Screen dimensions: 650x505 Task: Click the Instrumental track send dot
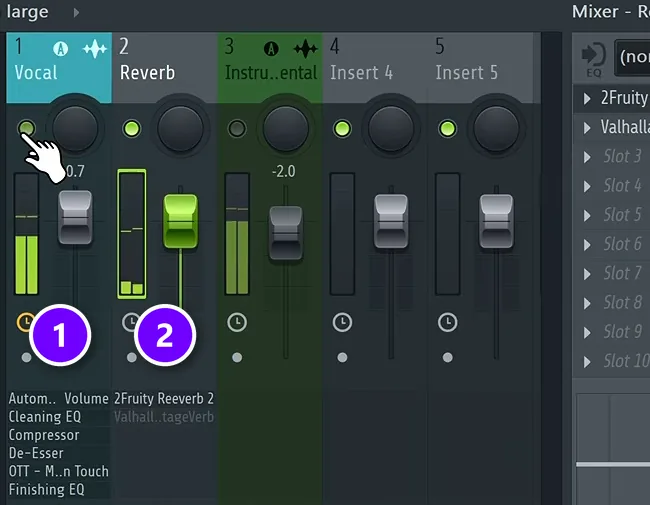point(237,357)
